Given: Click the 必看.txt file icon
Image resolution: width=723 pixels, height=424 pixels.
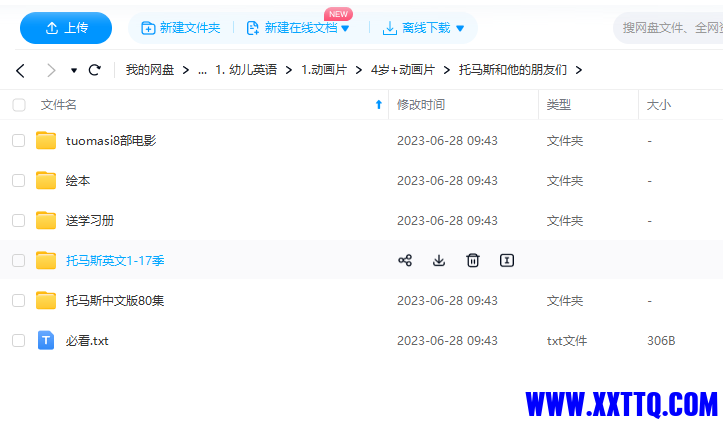Looking at the screenshot, I should point(46,341).
